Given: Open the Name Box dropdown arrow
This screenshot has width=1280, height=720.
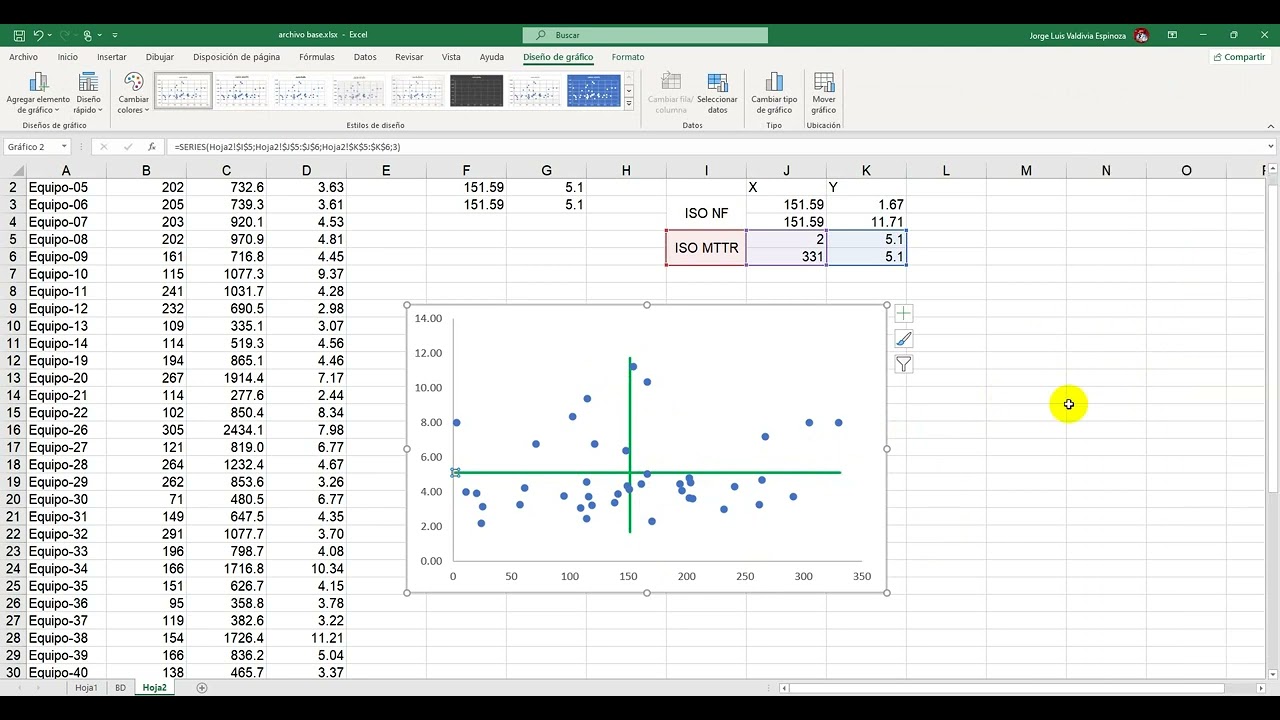Looking at the screenshot, I should pos(63,147).
